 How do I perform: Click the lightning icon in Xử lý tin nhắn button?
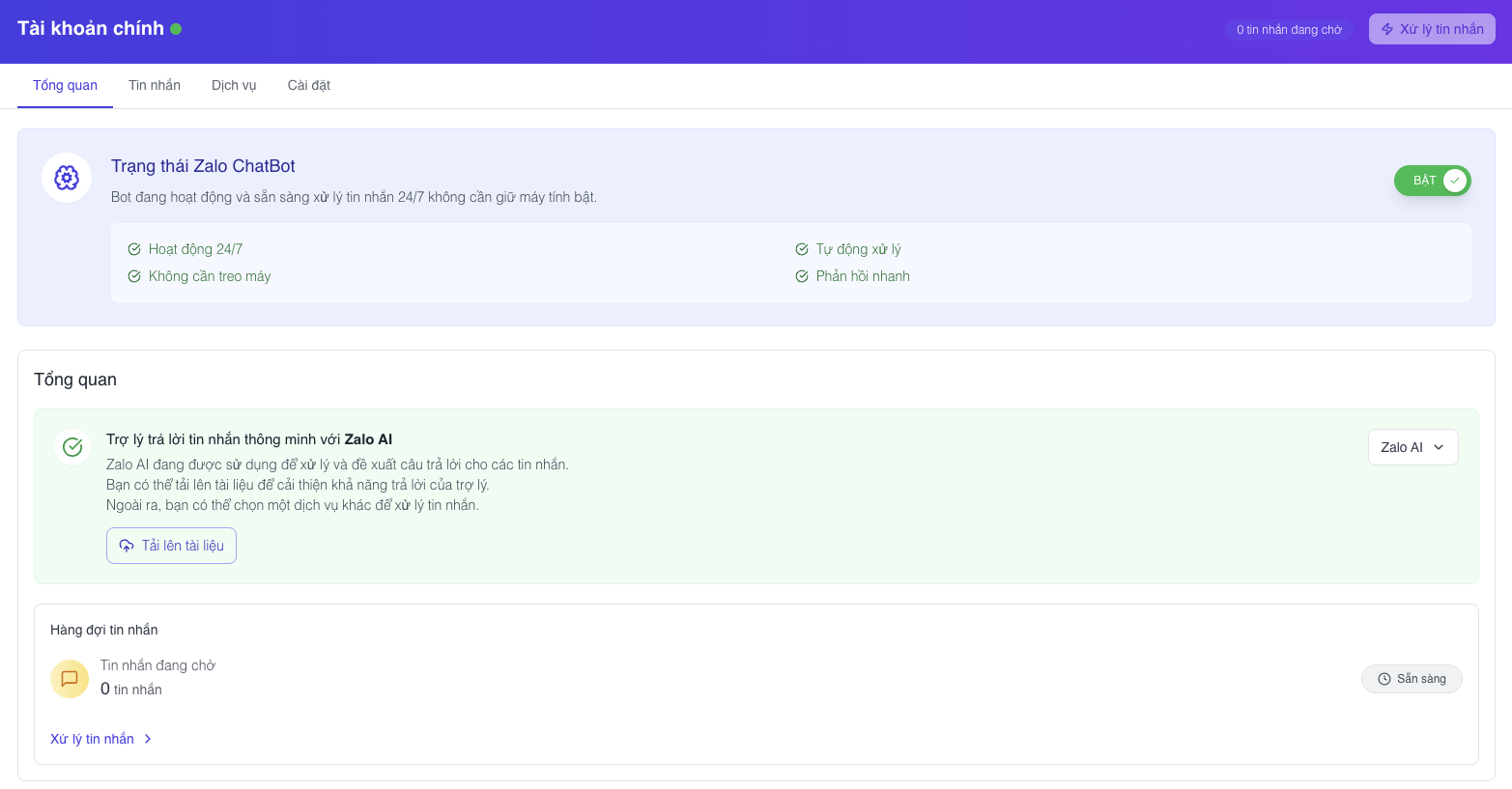1387,30
